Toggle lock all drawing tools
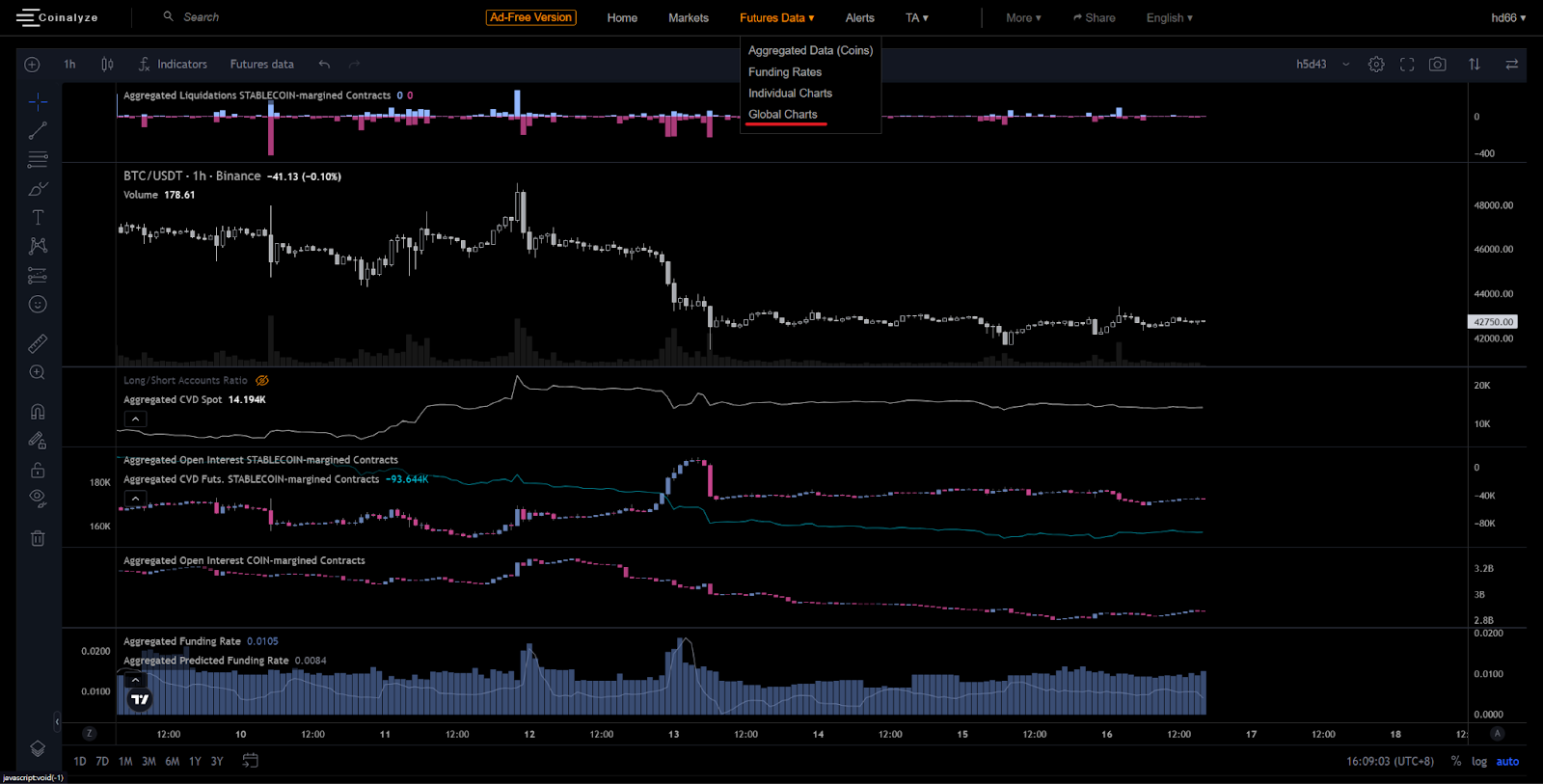Screen dimensions: 1543x784 click(38, 470)
